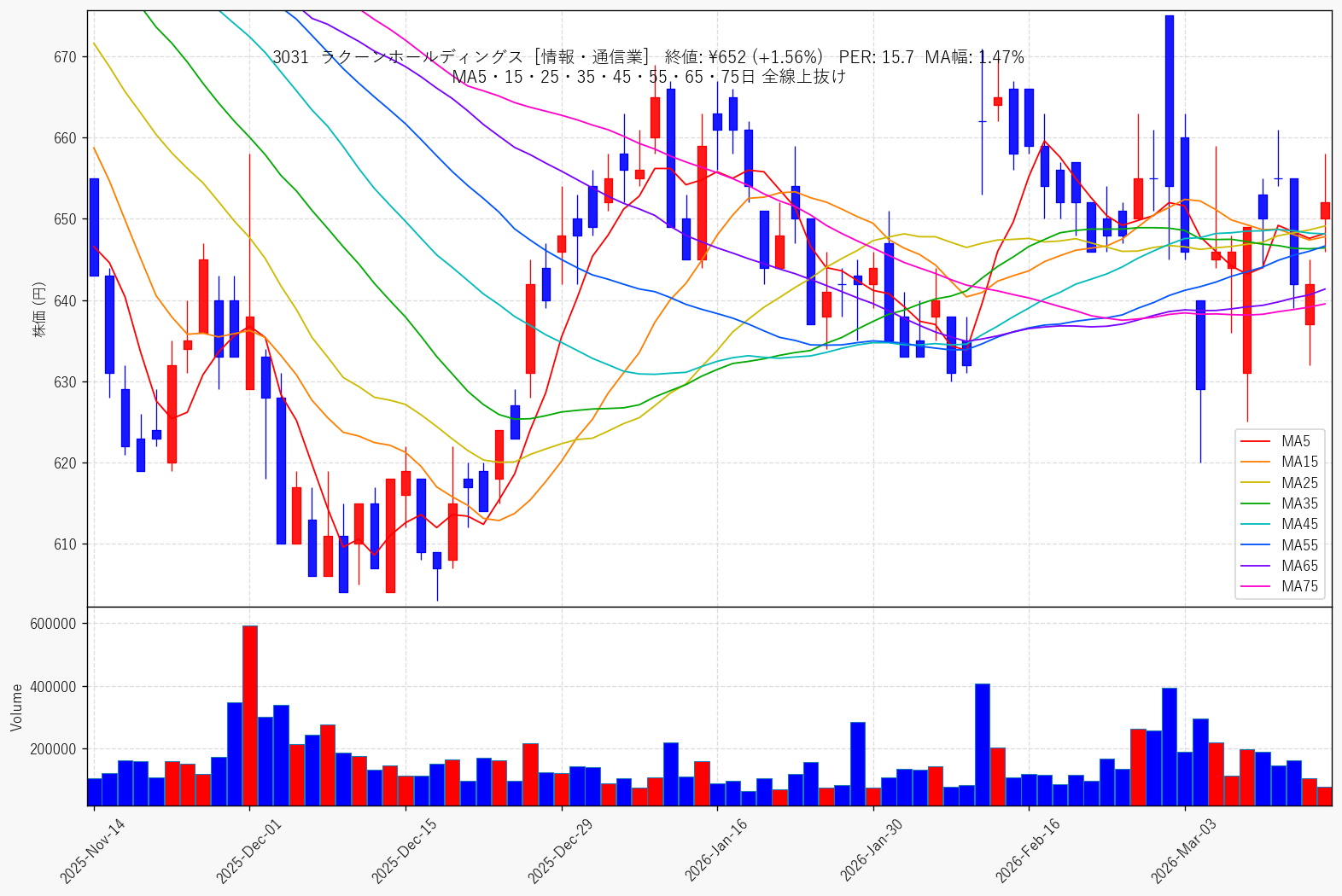Screen dimensions: 1342x896
Task: Click the tallest red volume bar near 600000
Action: [249, 716]
